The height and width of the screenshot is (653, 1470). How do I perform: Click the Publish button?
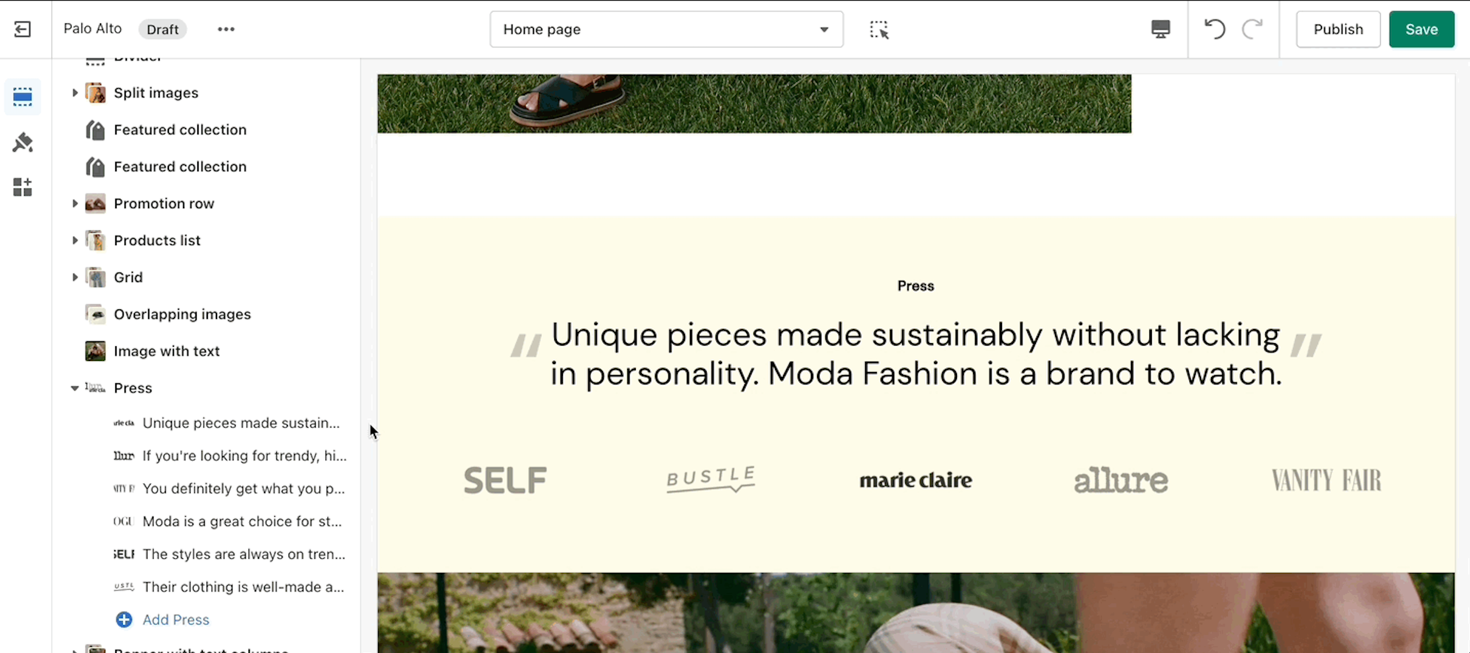coord(1338,29)
